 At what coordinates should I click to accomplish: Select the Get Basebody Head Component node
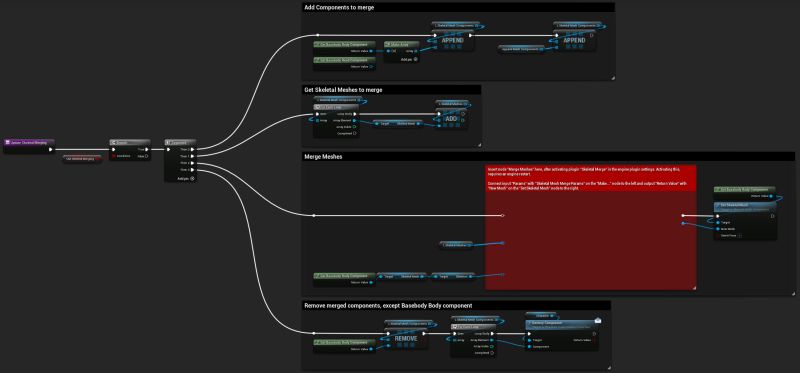(344, 63)
